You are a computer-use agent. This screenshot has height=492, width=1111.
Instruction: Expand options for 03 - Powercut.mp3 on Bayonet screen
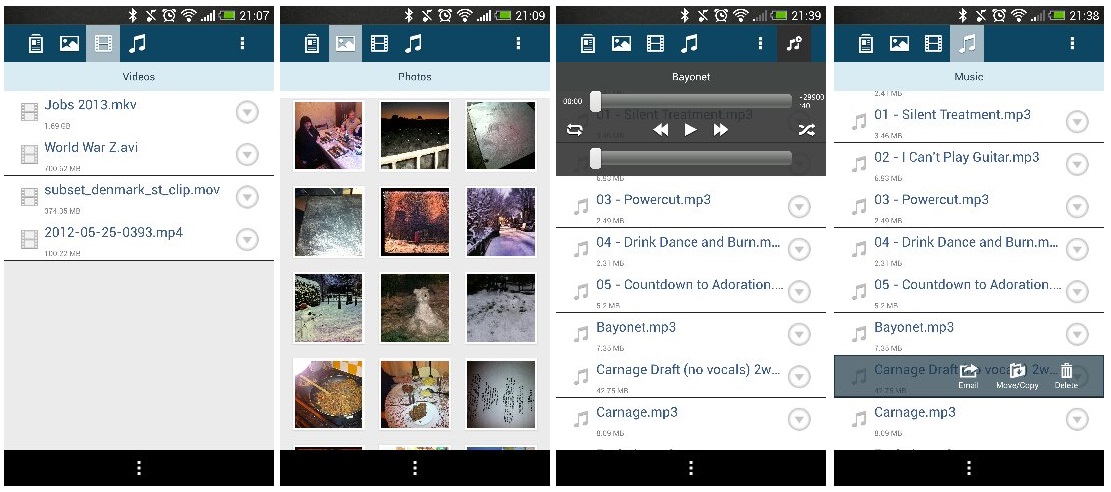pyautogui.click(x=799, y=207)
